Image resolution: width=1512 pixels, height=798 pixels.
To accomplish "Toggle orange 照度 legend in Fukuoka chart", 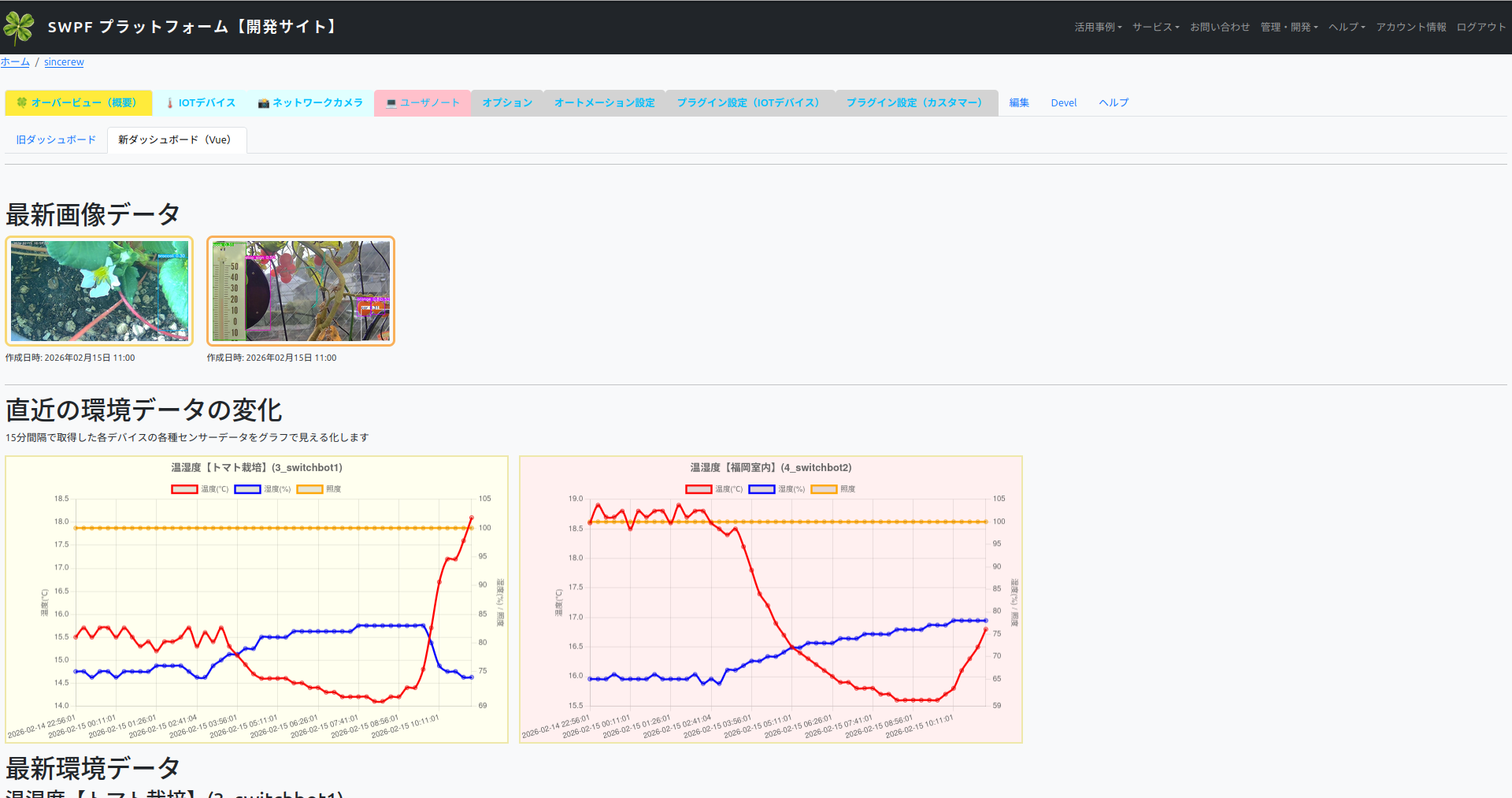I will 824,489.
